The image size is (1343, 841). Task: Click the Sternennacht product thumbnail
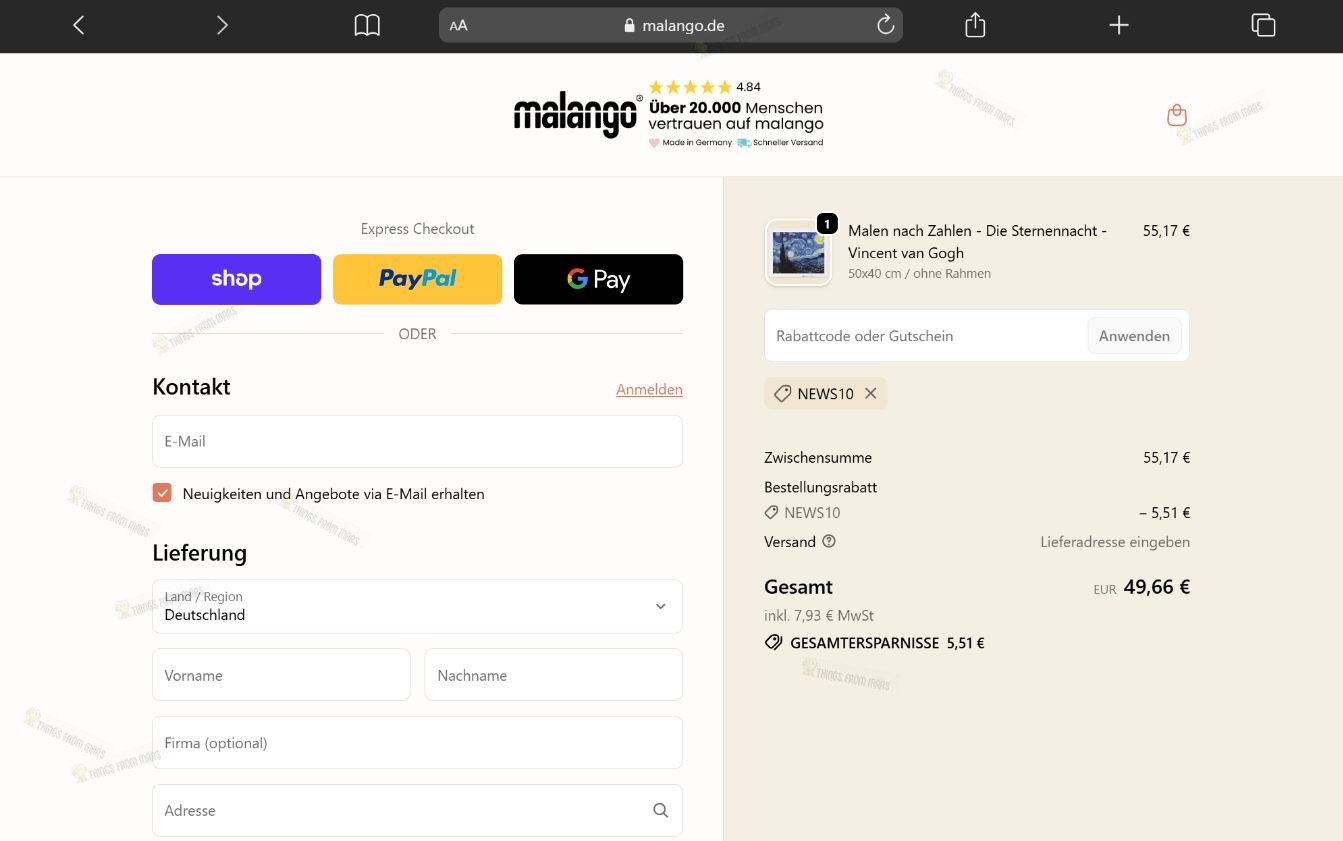pyautogui.click(x=798, y=253)
